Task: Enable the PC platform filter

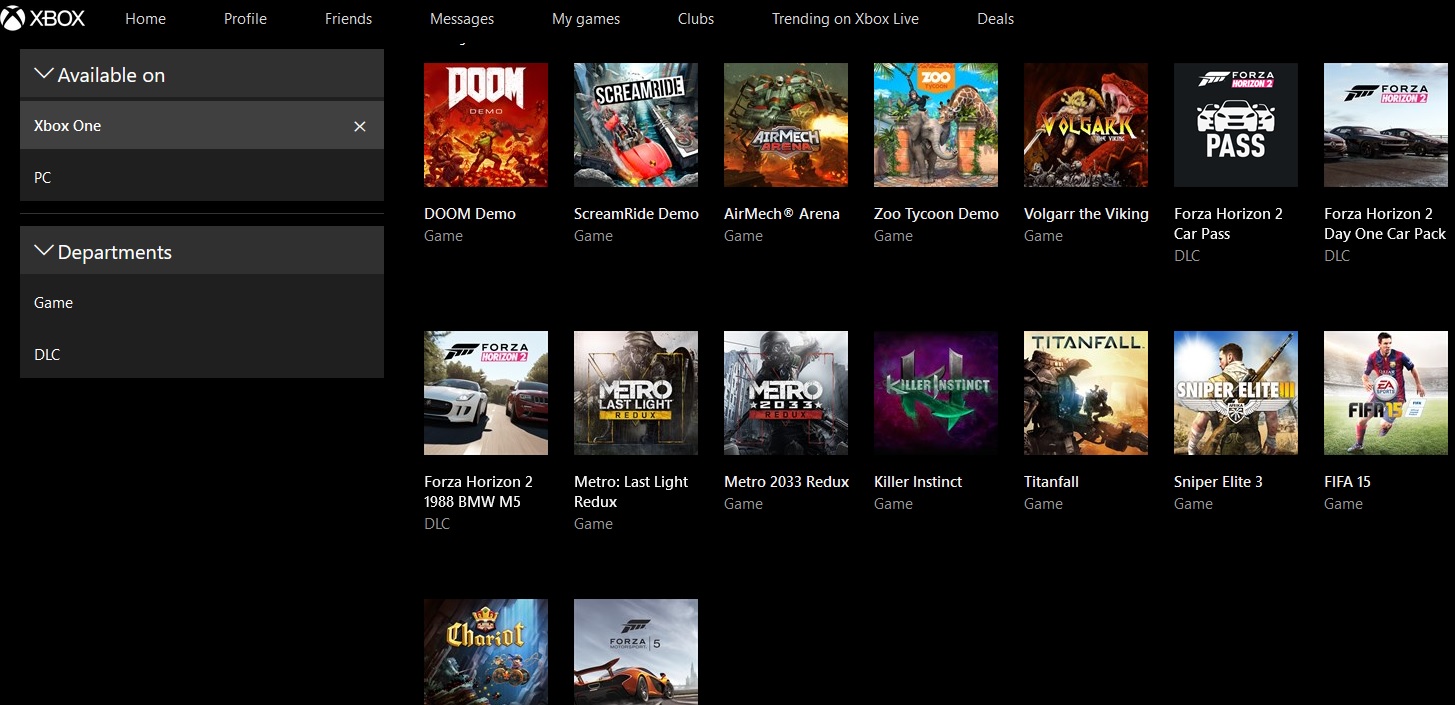Action: click(x=42, y=177)
